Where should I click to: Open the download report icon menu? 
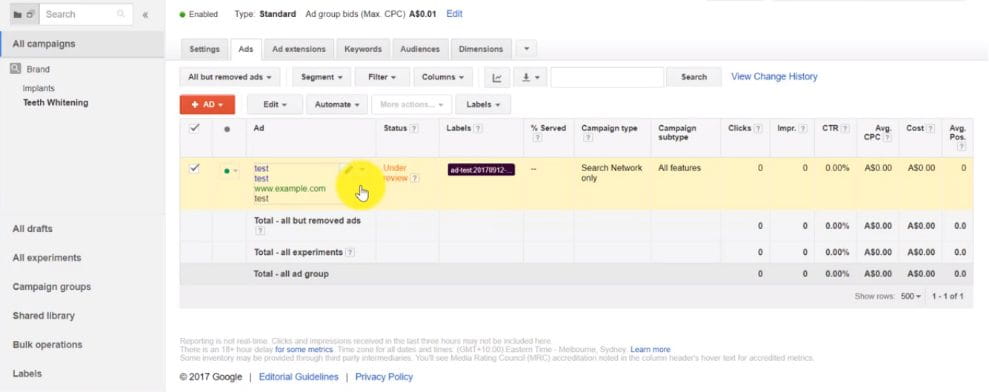pos(530,77)
